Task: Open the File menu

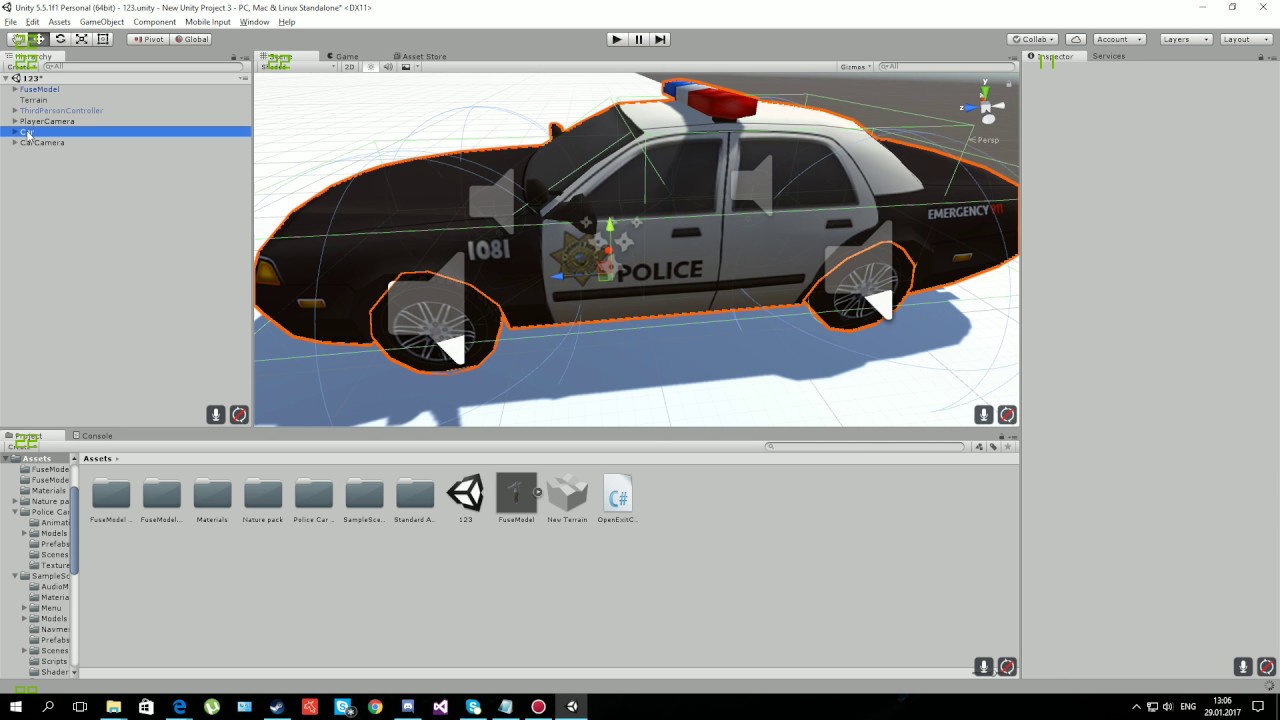Action: 10,22
